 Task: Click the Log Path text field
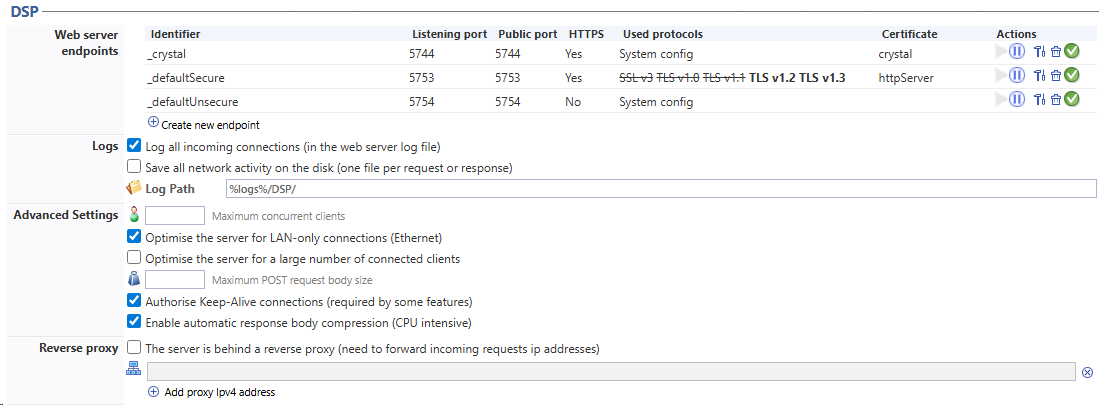pyautogui.click(x=660, y=189)
